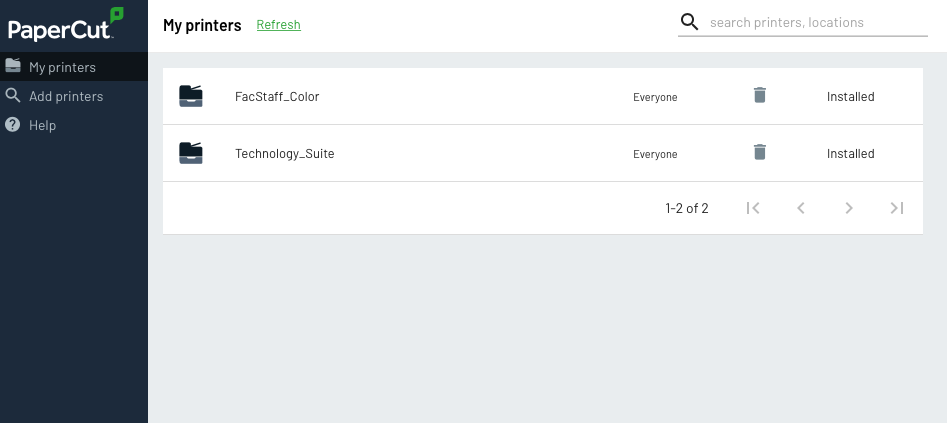The image size is (947, 423).
Task: Remove Technology_Suite printer with trash icon
Action: pyautogui.click(x=760, y=153)
